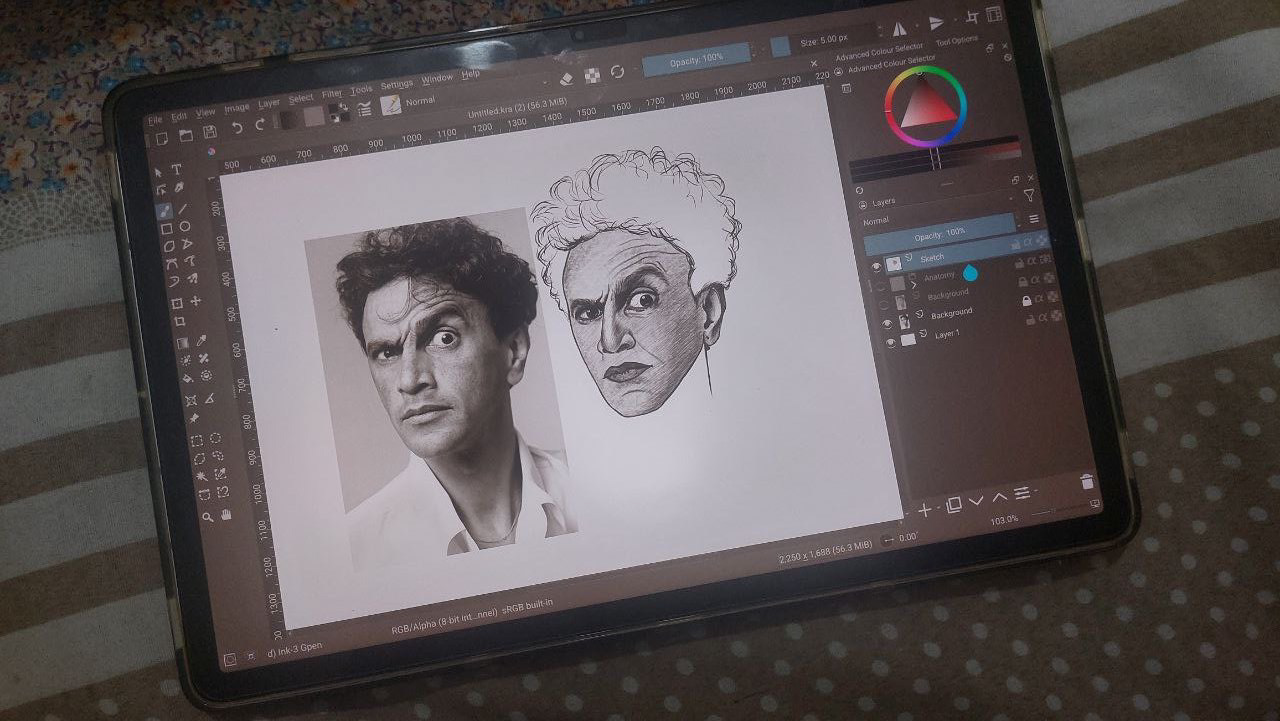Toggle wrap around mode

click(x=972, y=17)
